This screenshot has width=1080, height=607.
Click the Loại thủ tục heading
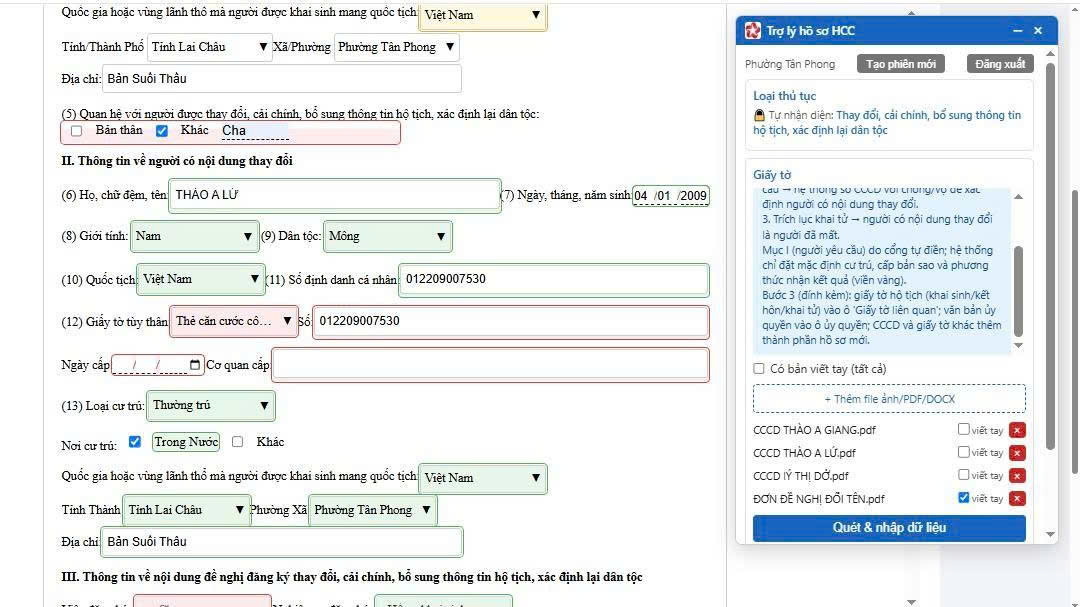[x=785, y=96]
